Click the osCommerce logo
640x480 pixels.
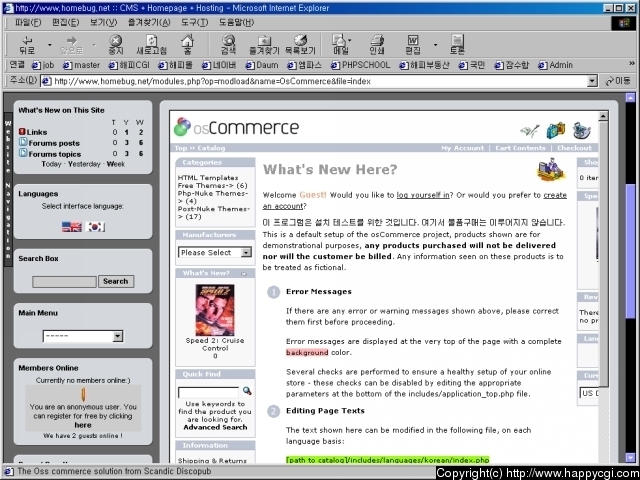pos(236,127)
